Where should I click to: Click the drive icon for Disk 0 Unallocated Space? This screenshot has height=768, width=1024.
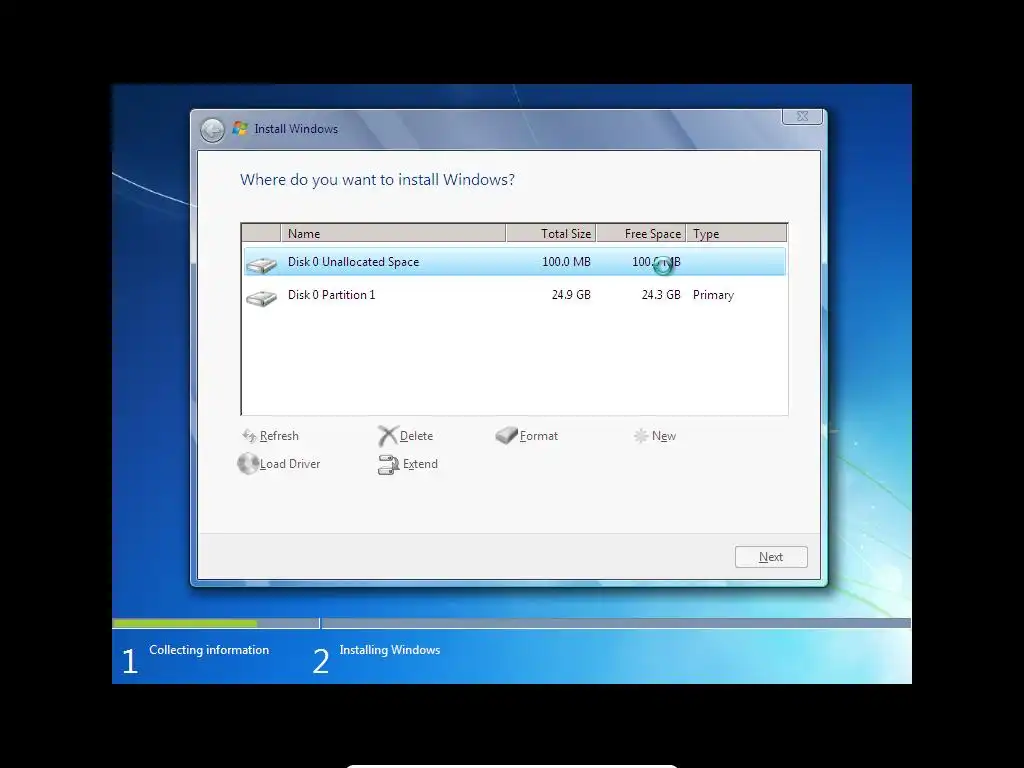[262, 264]
